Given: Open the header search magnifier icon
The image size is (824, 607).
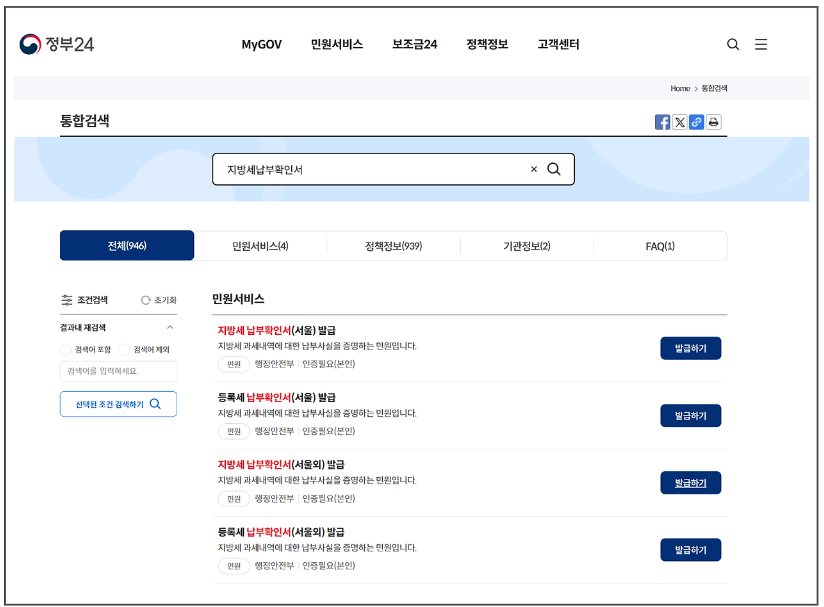Looking at the screenshot, I should point(733,44).
